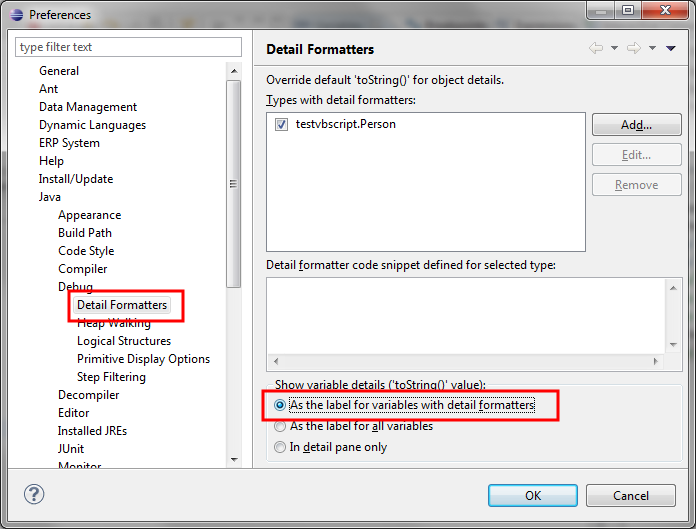The image size is (696, 529).
Task: Open the back history dropdown arrow
Action: [x=614, y=48]
